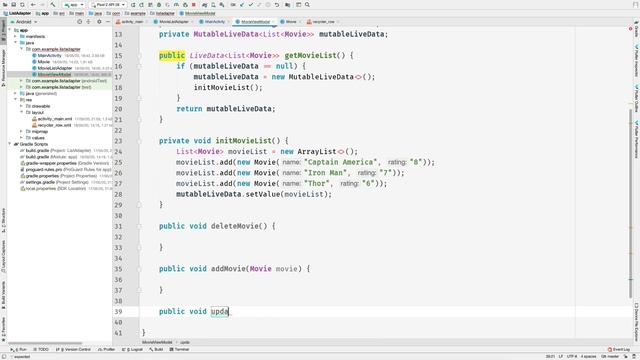Click the project panel settings gear icon

(99, 22)
